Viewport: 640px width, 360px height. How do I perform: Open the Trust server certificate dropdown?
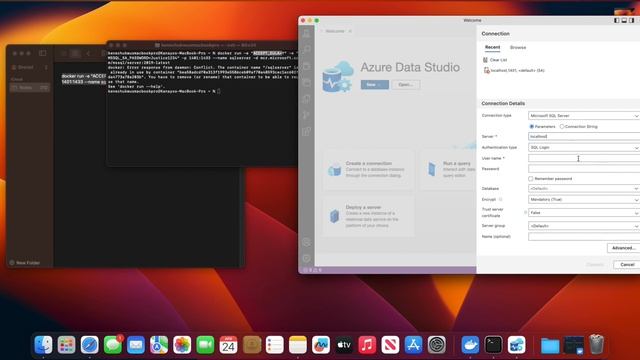(584, 213)
